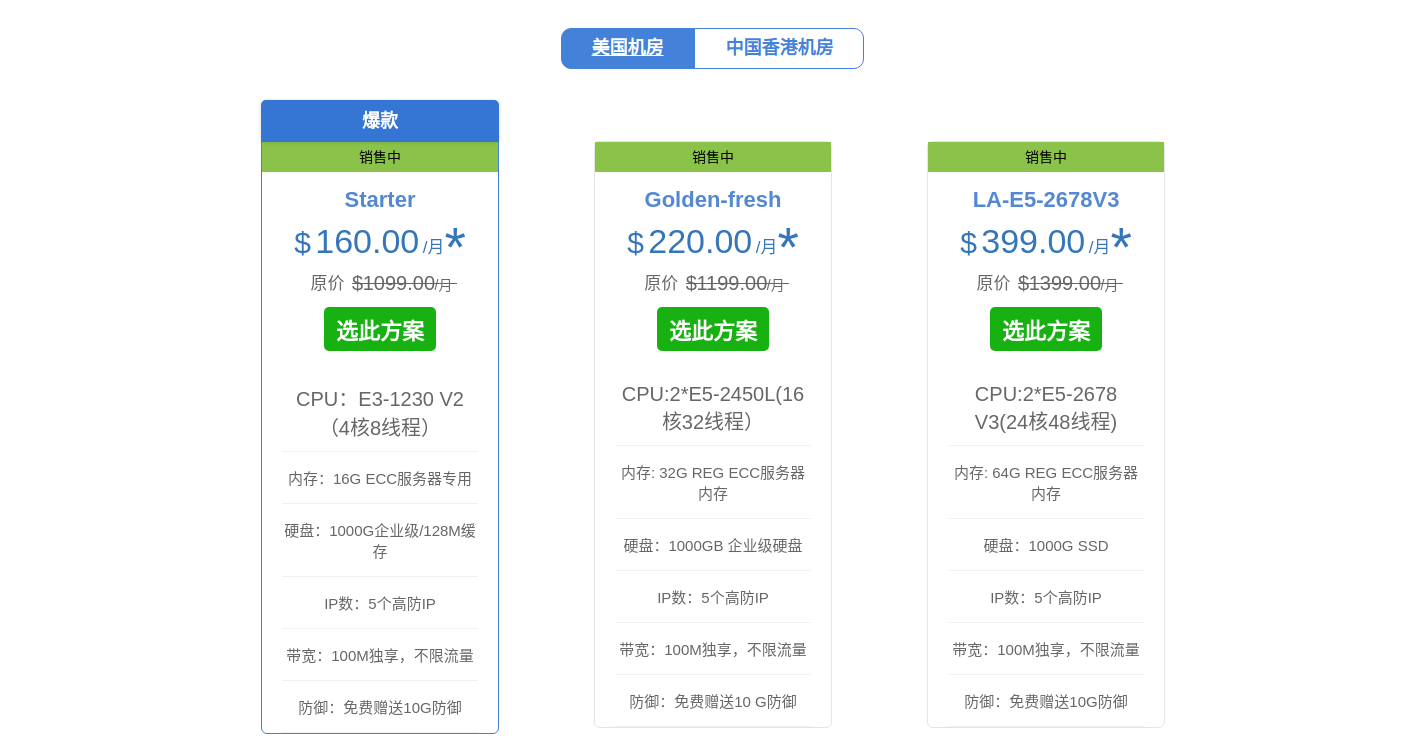Viewport: 1416px width, 755px height.
Task: Click the 爆款 badge above Starter
Action: point(380,121)
